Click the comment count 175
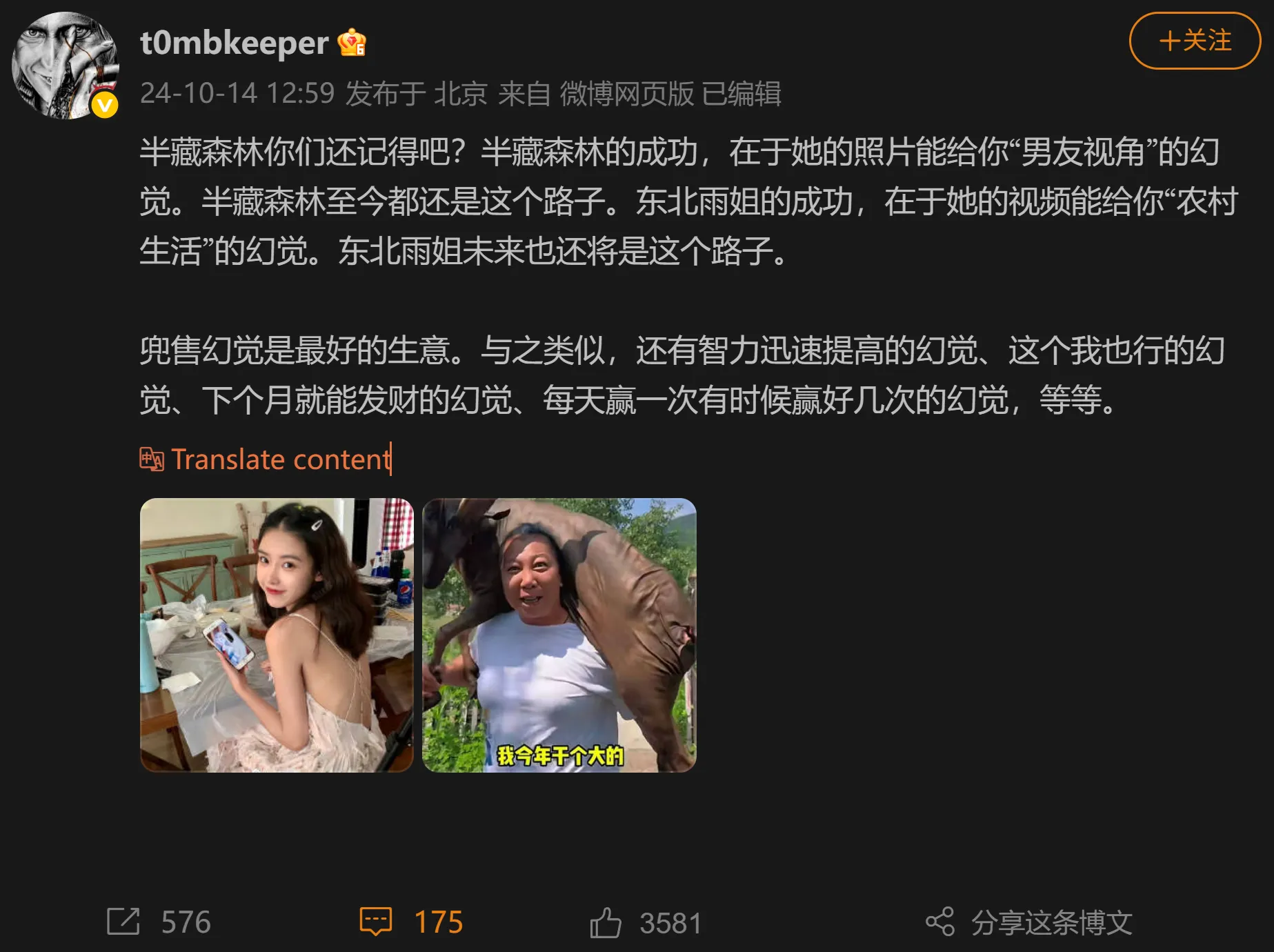Image resolution: width=1274 pixels, height=952 pixels. click(x=439, y=922)
